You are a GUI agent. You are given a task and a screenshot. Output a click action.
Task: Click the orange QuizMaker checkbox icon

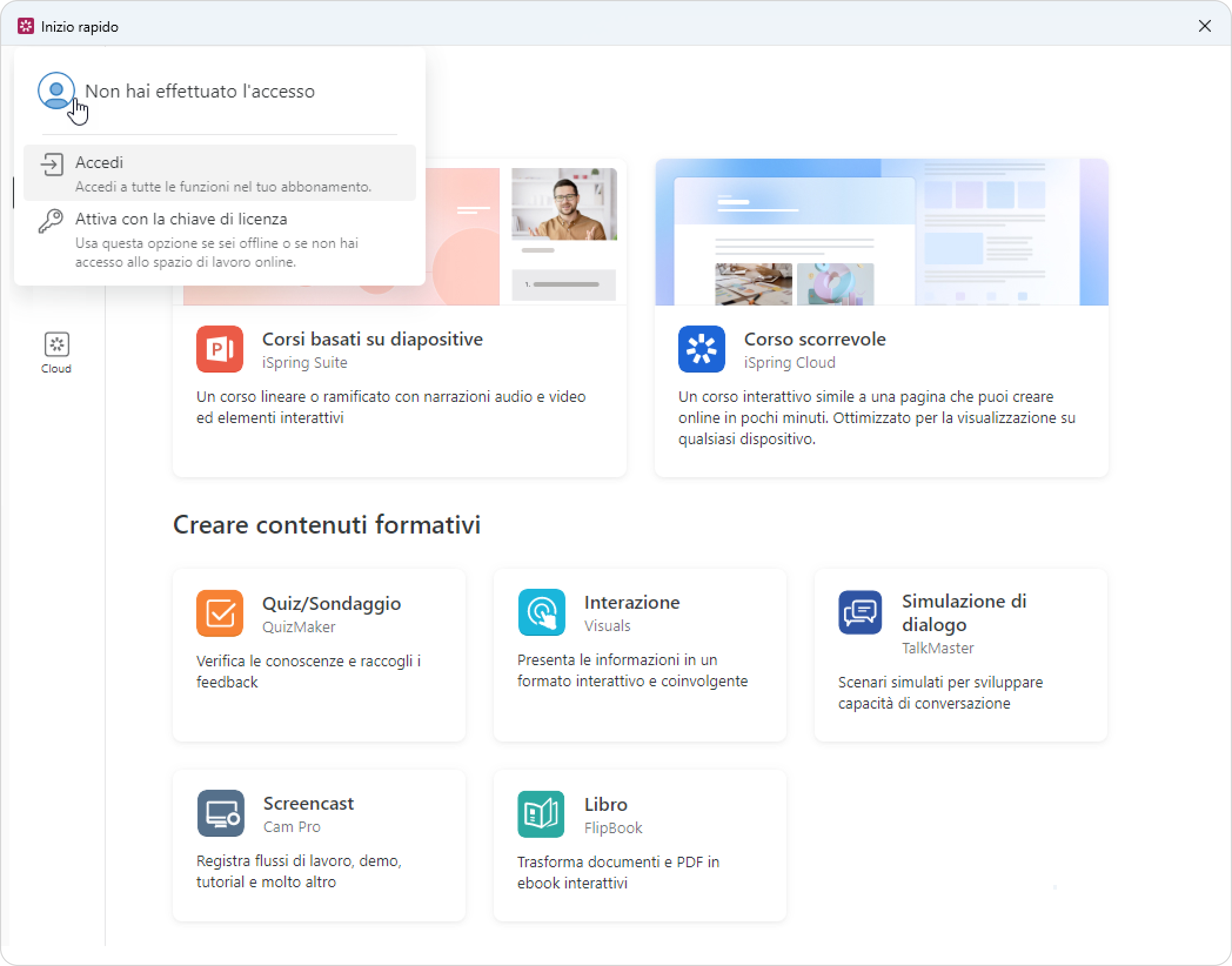[219, 613]
